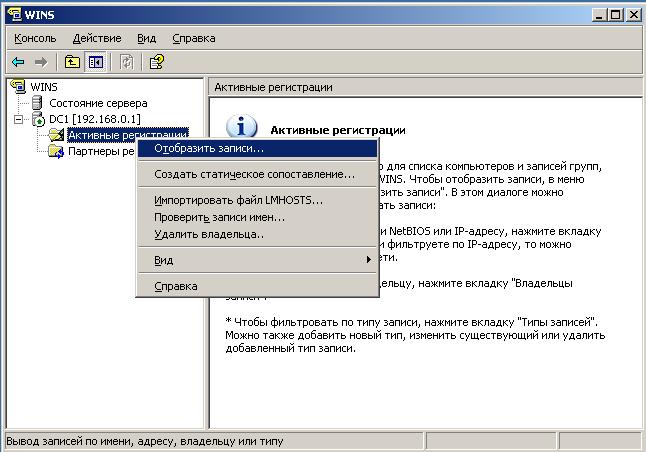Screen dimensions: 646x452
Task: Click the Help toolbar icon
Action: (157, 63)
